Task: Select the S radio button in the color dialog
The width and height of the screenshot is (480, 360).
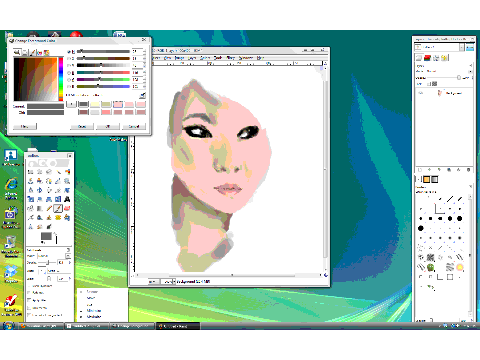Action: [x=69, y=59]
